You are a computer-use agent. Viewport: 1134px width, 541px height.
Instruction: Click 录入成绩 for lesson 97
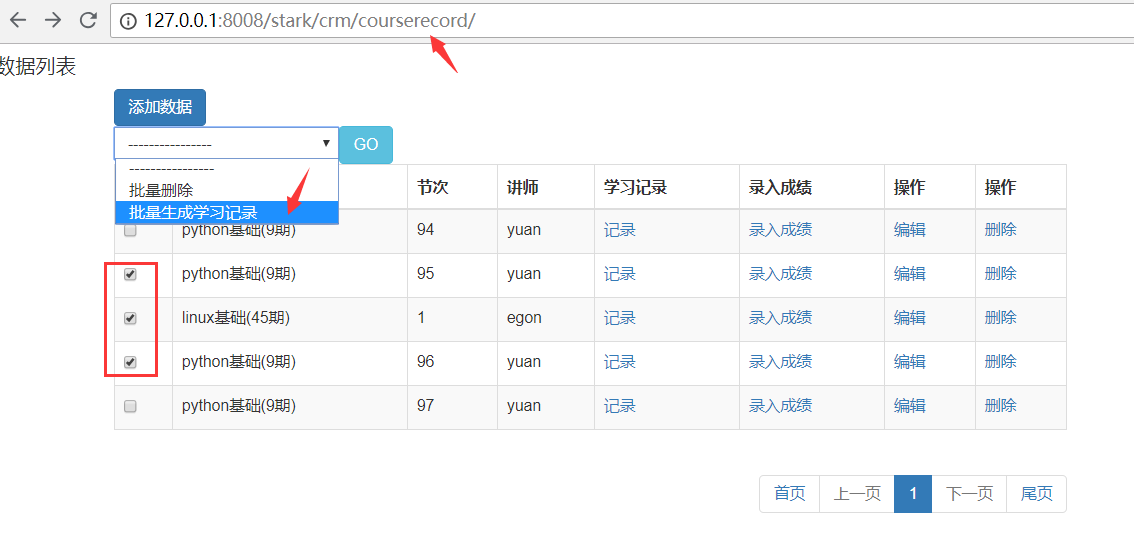(x=780, y=406)
